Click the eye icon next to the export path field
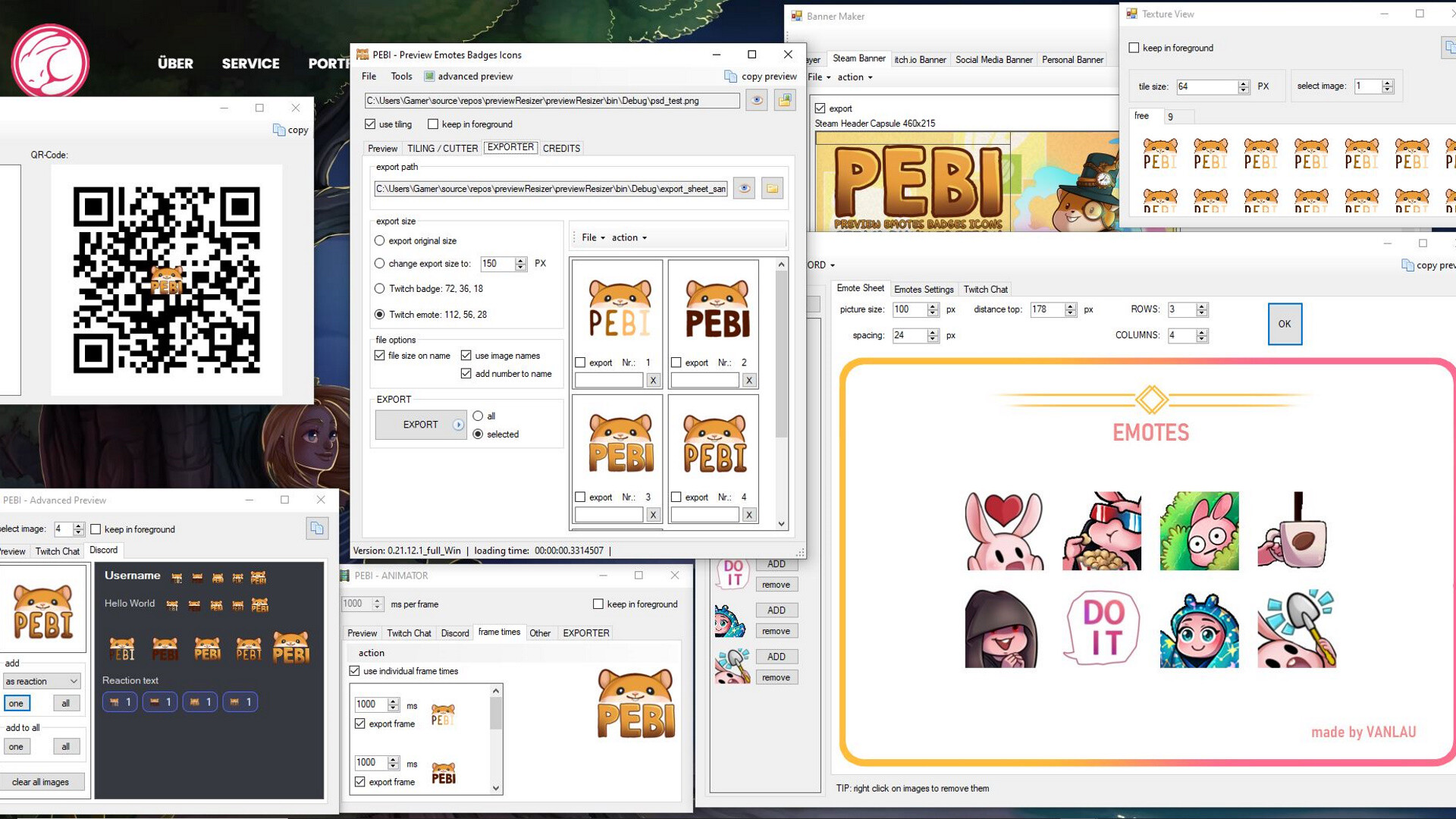Screen dimensions: 1456x819 point(744,188)
